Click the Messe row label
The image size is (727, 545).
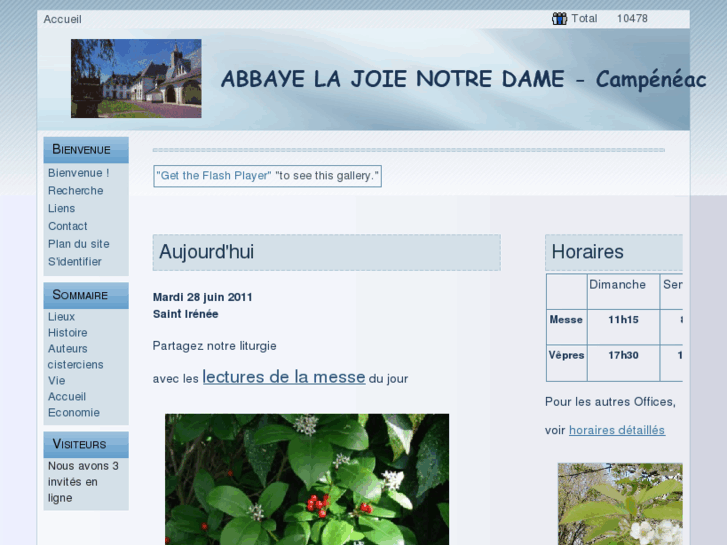(x=567, y=327)
